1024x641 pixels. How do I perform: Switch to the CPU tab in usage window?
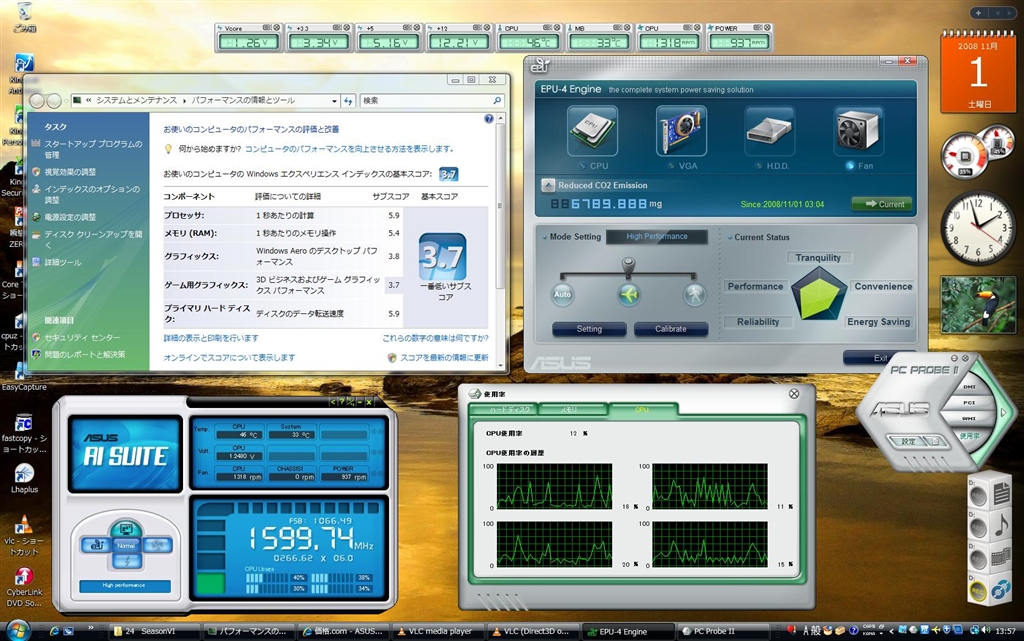(642, 409)
